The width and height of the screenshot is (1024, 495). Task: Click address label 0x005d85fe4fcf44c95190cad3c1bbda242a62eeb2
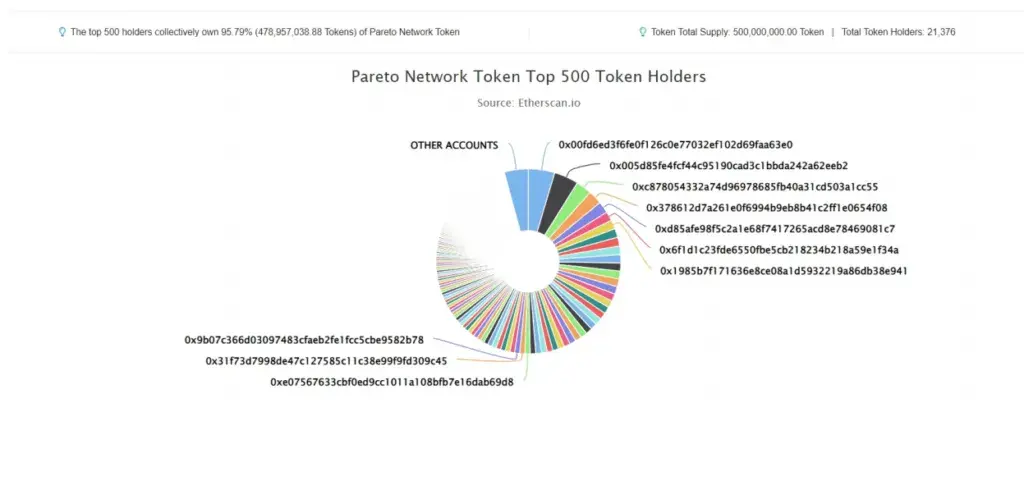[x=728, y=166]
